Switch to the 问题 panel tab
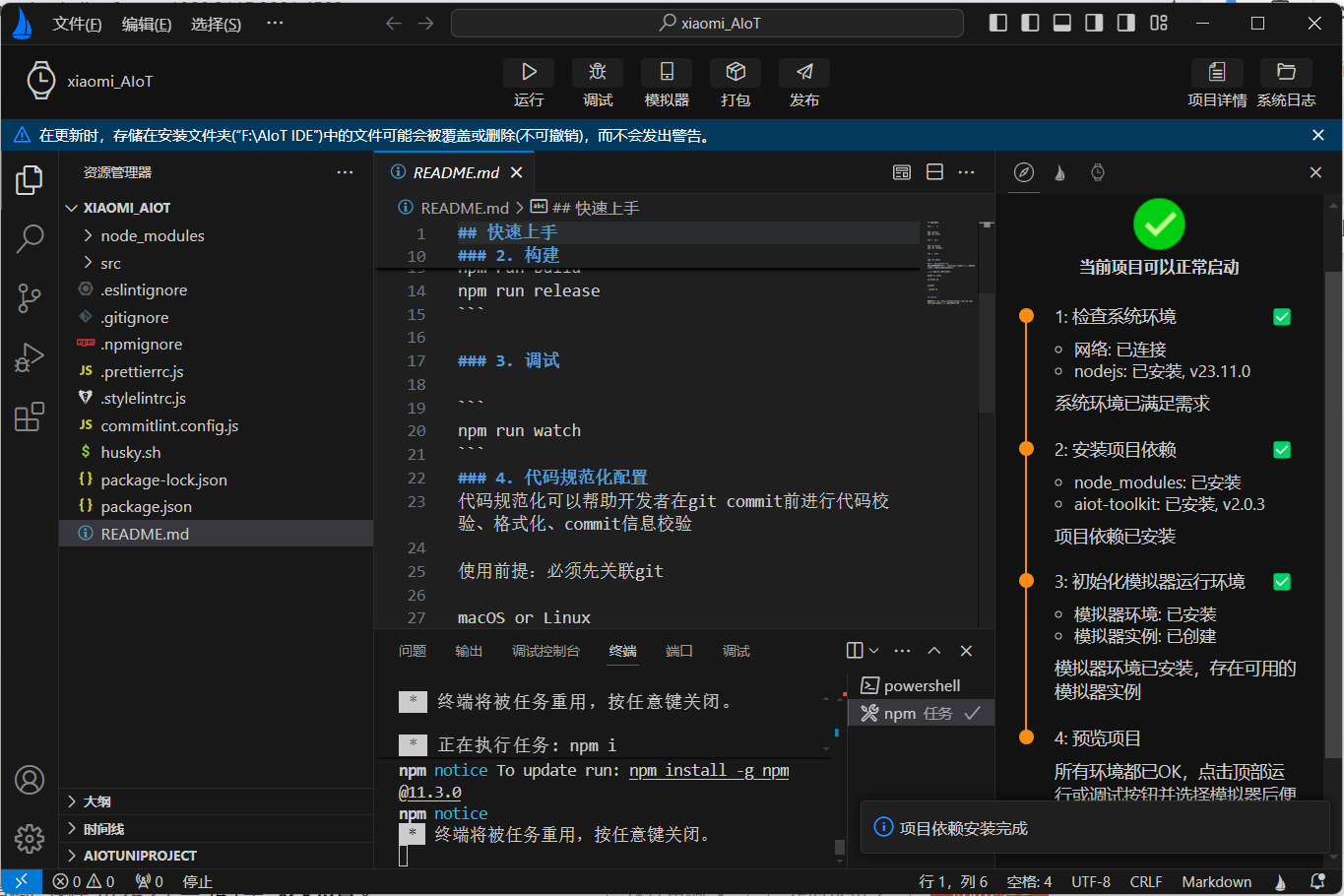Image resolution: width=1344 pixels, height=896 pixels. (413, 651)
